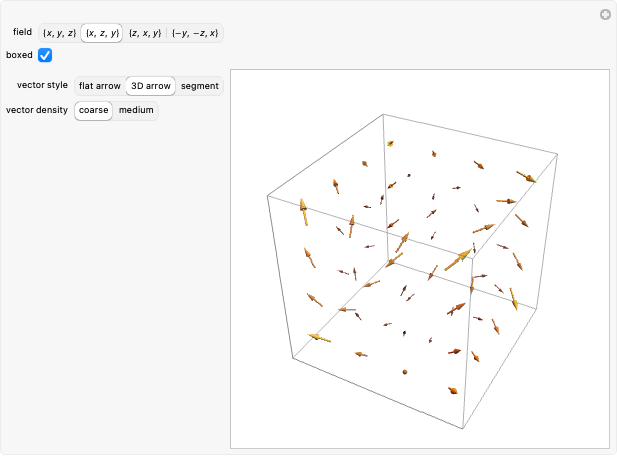
Task: Select the {x, z, y} field option
Action: coord(102,33)
